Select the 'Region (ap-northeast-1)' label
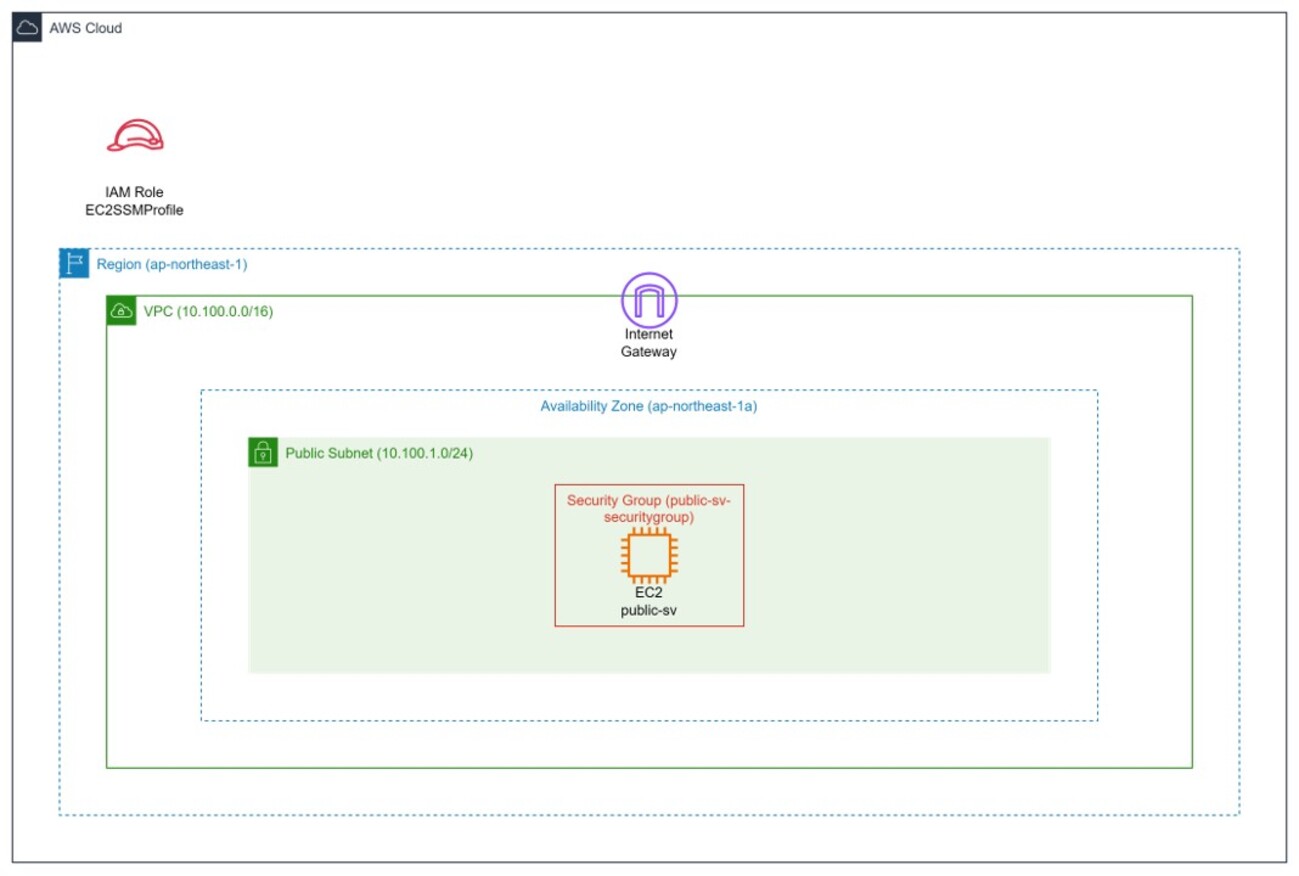 coord(172,265)
